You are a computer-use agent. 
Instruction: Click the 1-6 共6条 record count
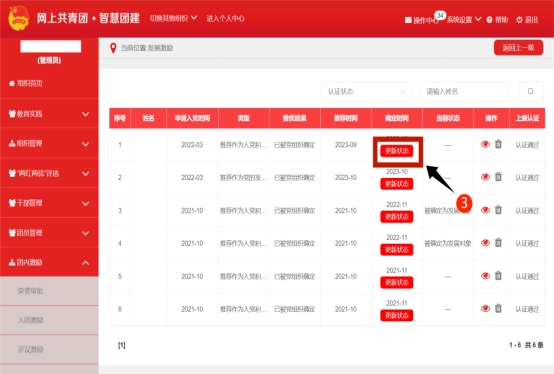click(526, 345)
